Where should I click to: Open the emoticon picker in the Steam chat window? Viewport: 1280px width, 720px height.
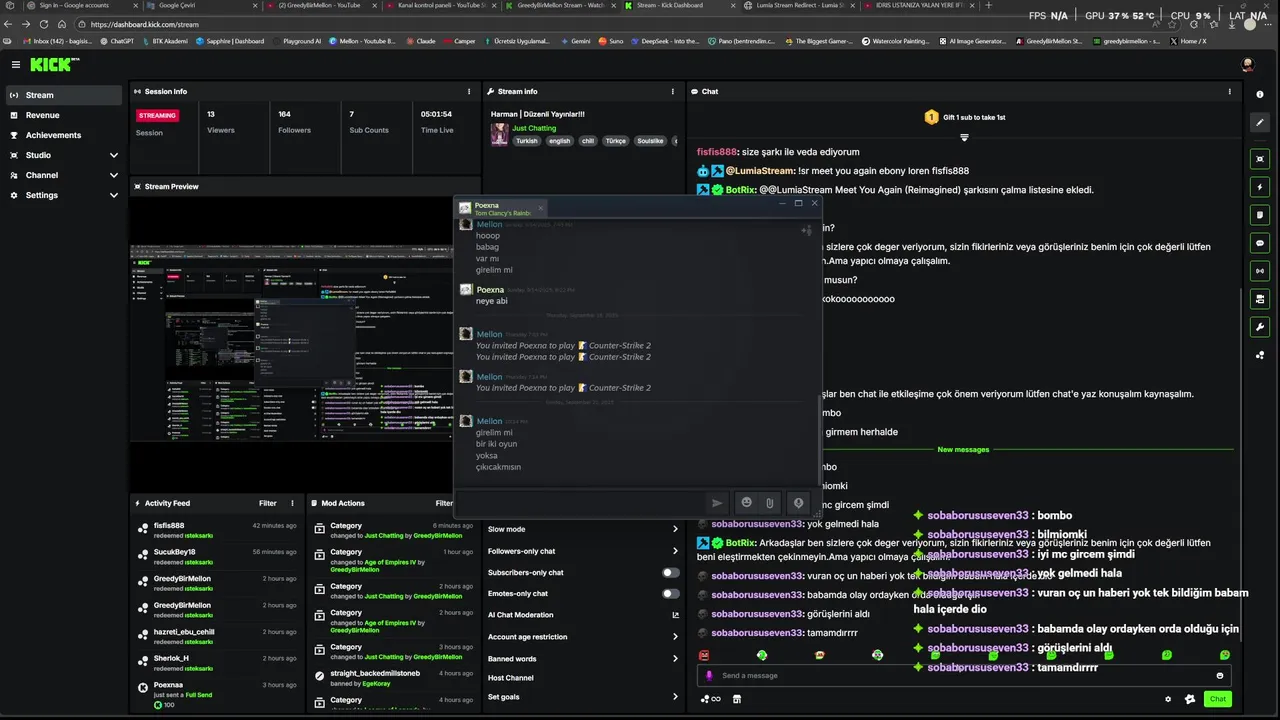point(746,503)
